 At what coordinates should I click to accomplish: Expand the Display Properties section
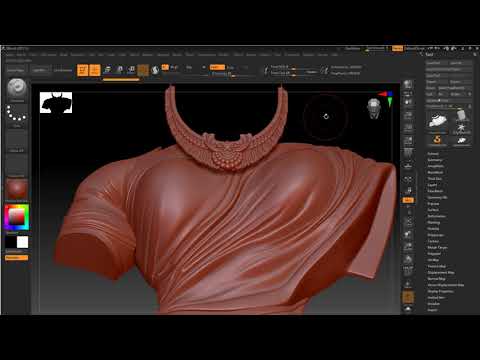tap(440, 291)
